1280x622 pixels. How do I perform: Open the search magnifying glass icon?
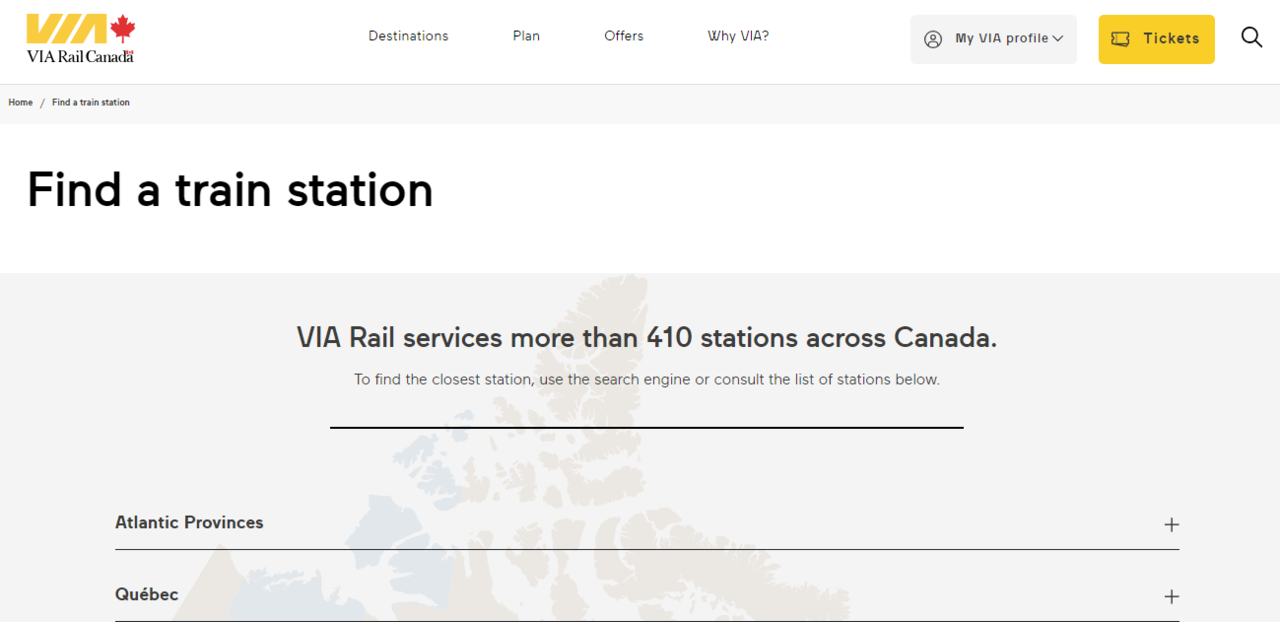(x=1251, y=38)
